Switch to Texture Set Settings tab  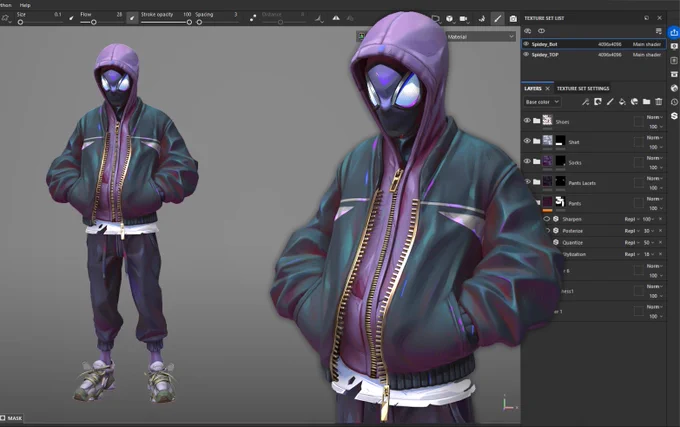pyautogui.click(x=583, y=88)
